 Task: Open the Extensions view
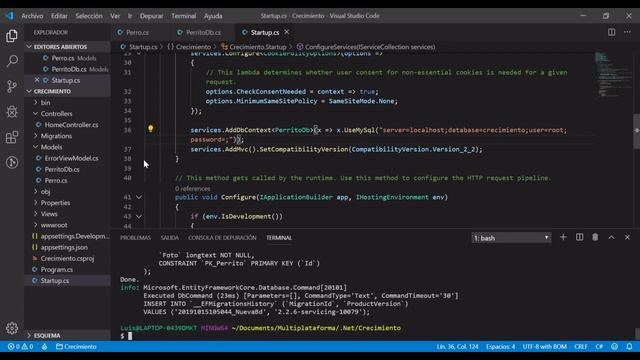tap(12, 137)
